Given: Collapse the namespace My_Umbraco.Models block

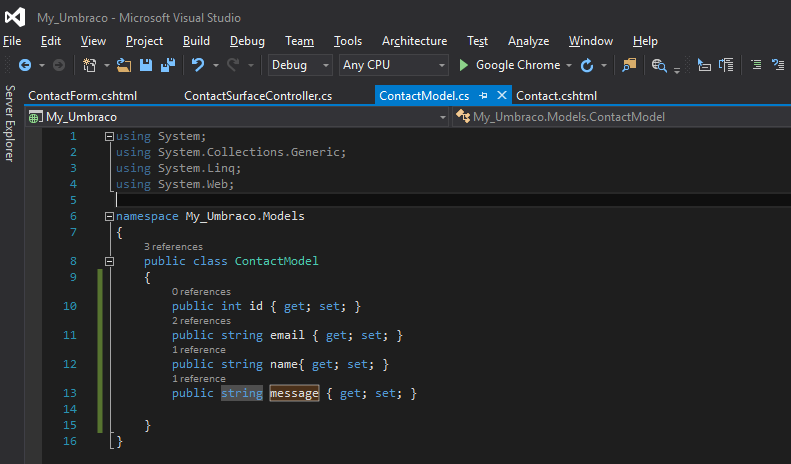Looking at the screenshot, I should [x=109, y=216].
